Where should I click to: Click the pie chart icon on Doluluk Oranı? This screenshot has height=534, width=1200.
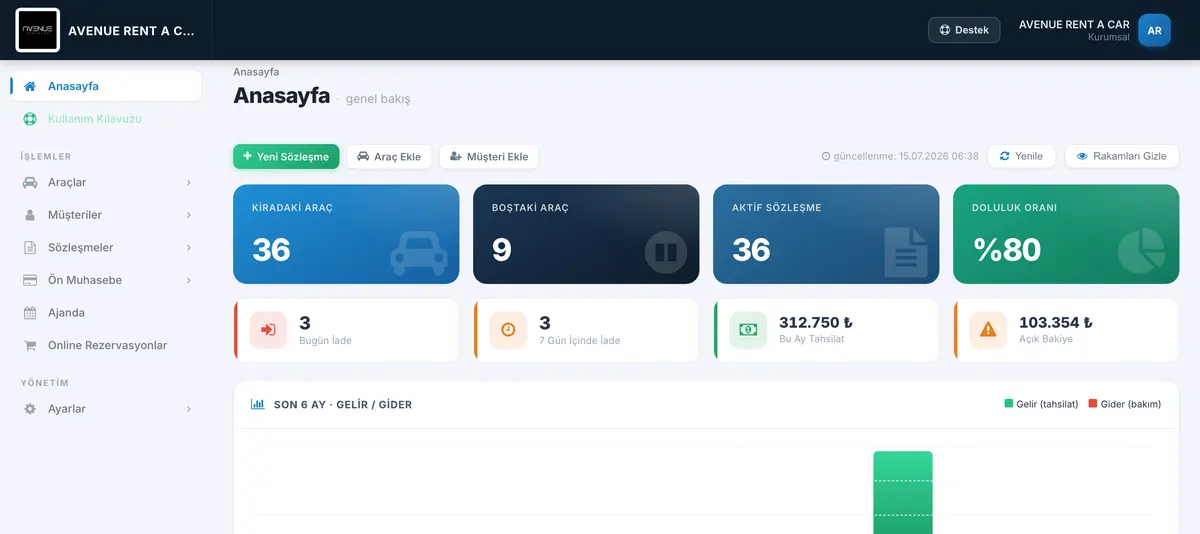tap(1141, 251)
